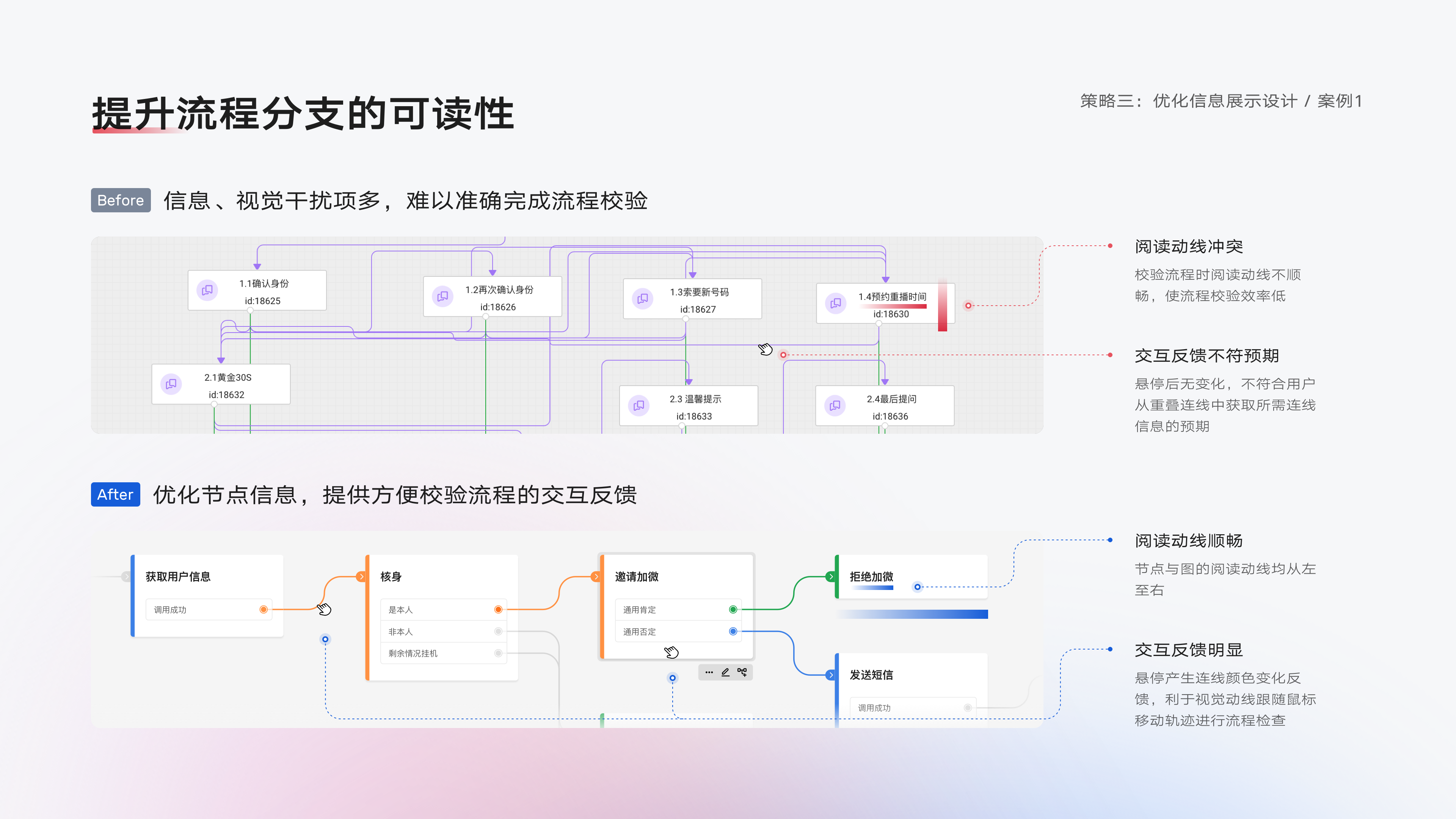Click the output port below node id:18630
1456x819 pixels.
click(x=879, y=324)
